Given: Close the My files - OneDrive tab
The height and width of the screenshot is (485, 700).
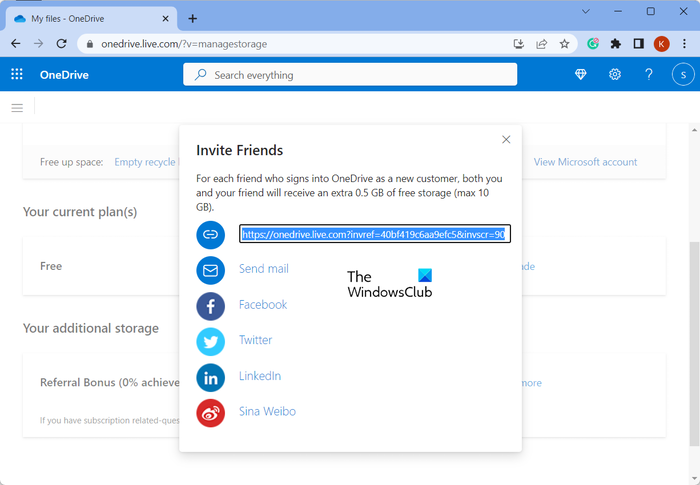Looking at the screenshot, I should click(x=165, y=19).
